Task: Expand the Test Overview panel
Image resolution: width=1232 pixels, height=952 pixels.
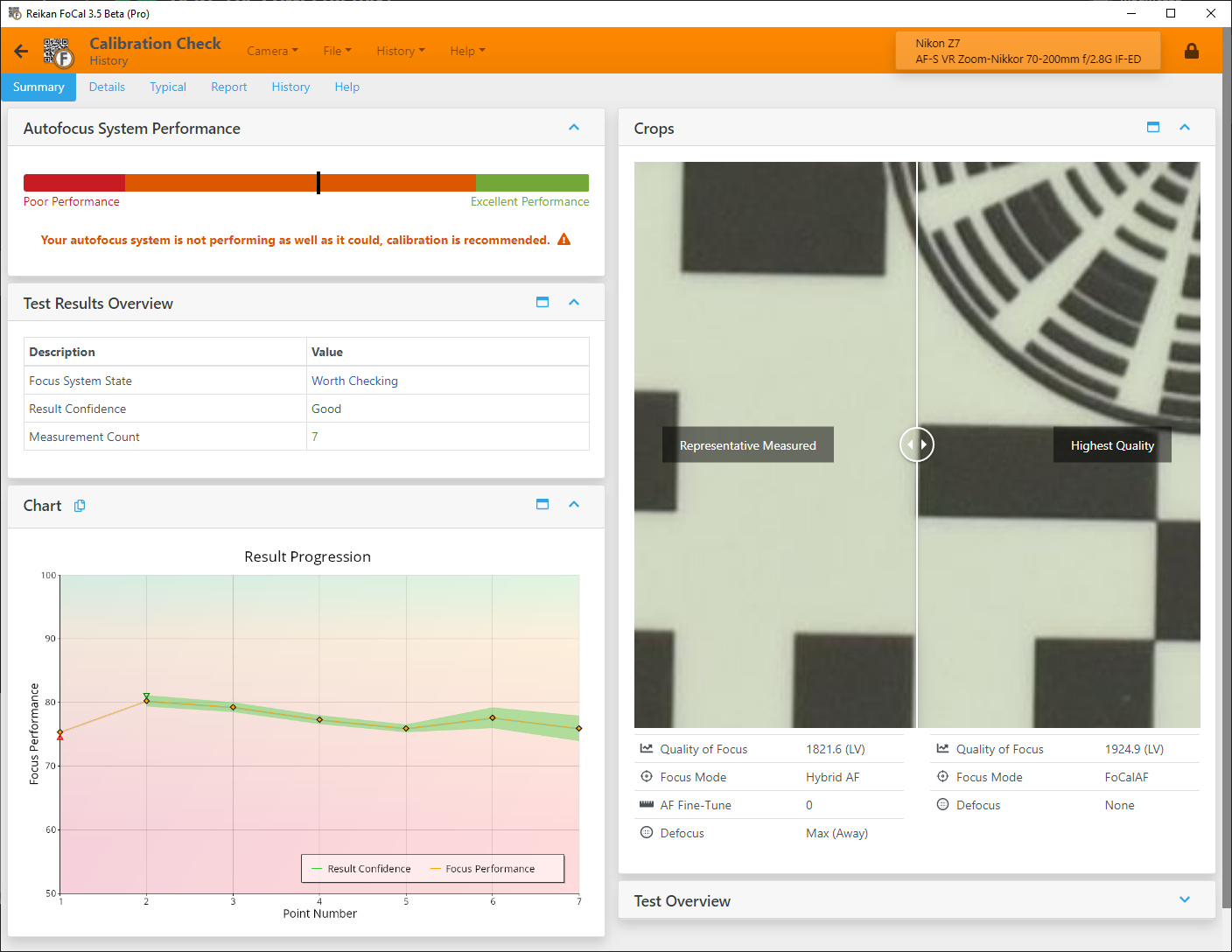Action: click(1185, 899)
